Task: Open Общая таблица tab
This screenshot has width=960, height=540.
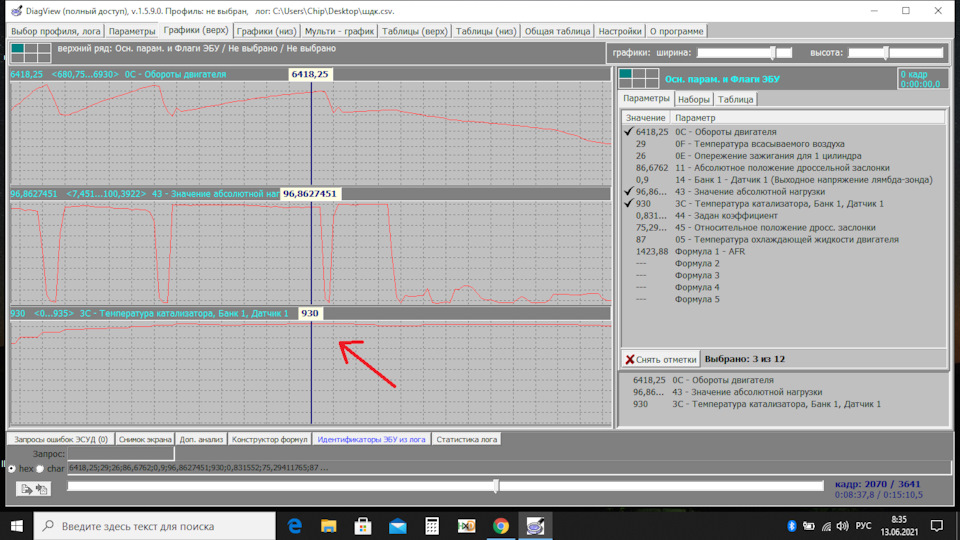Action: [x=557, y=31]
